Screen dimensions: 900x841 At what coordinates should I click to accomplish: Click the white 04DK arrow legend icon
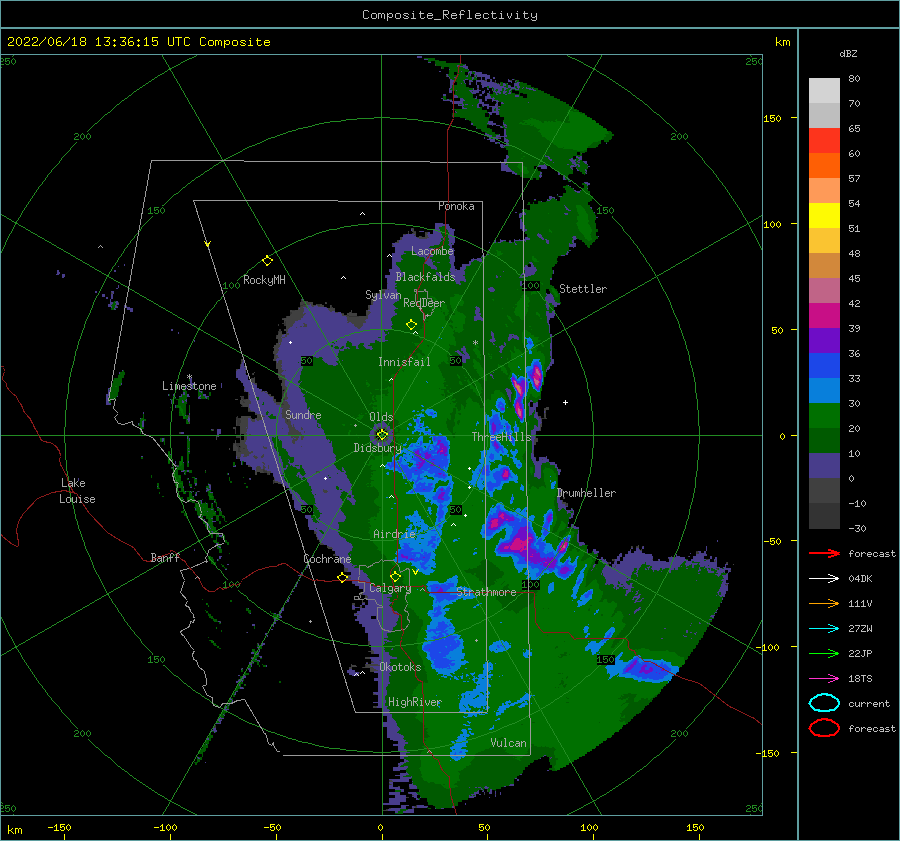point(824,578)
